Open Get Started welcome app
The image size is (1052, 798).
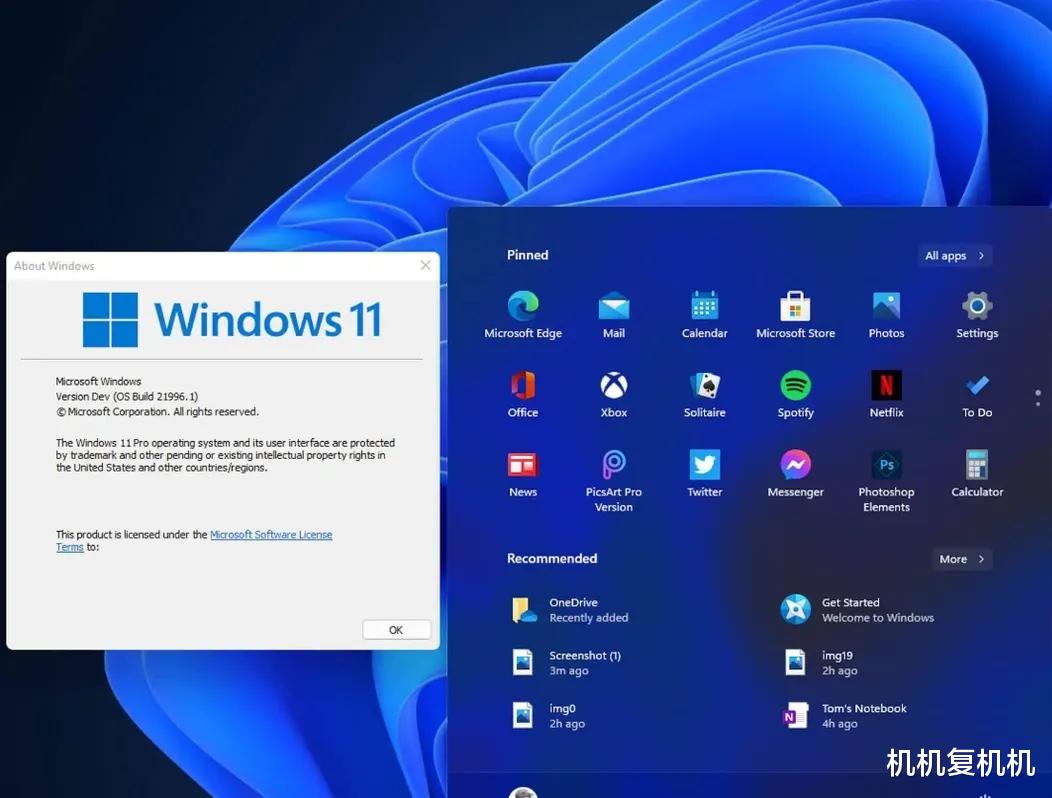tap(857, 609)
